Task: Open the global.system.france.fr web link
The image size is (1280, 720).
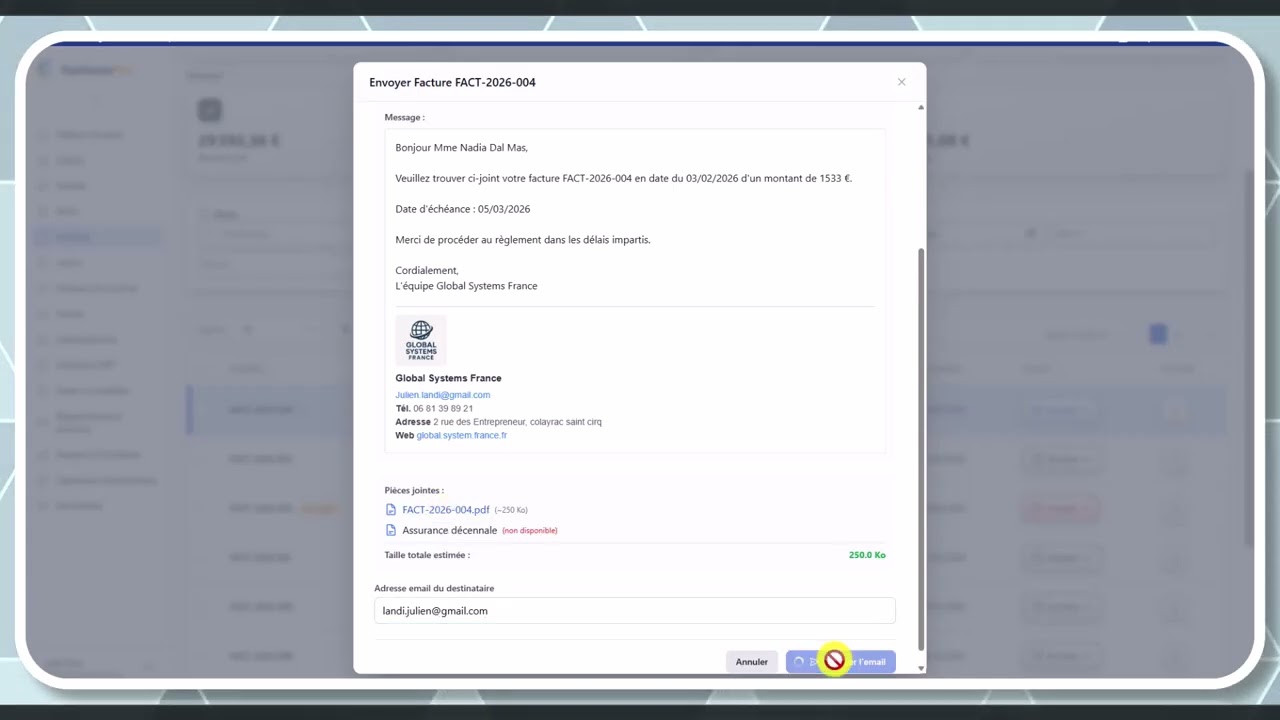Action: [461, 436]
